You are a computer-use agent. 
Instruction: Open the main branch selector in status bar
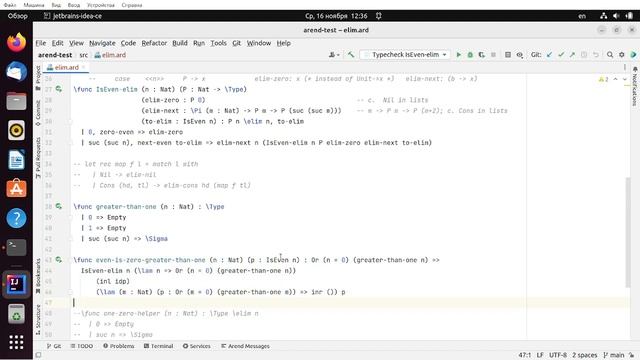point(614,355)
